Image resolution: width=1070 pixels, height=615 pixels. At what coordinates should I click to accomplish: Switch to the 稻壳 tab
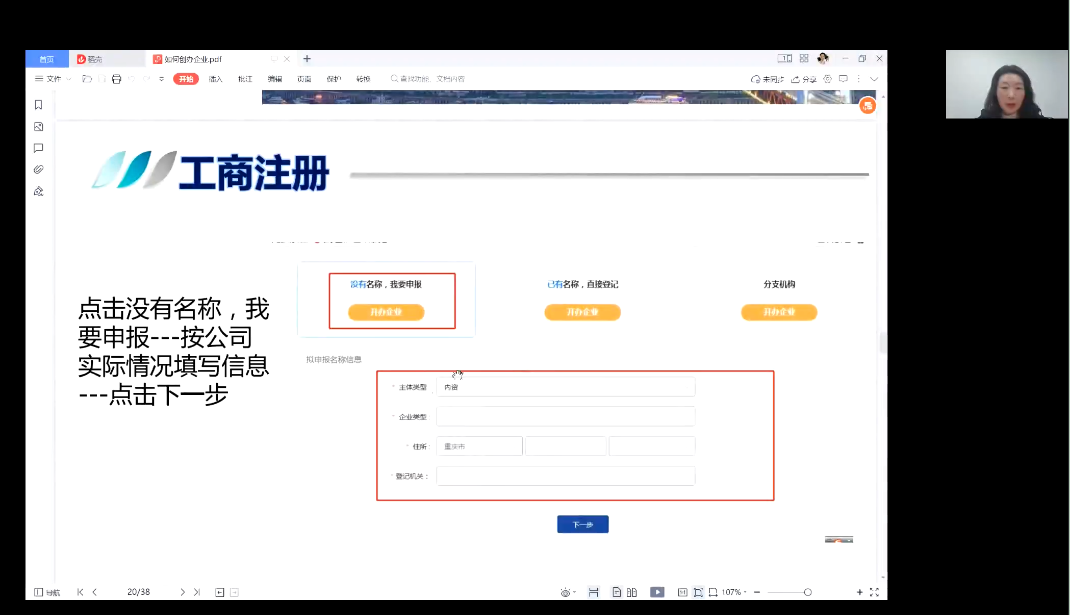(106, 59)
